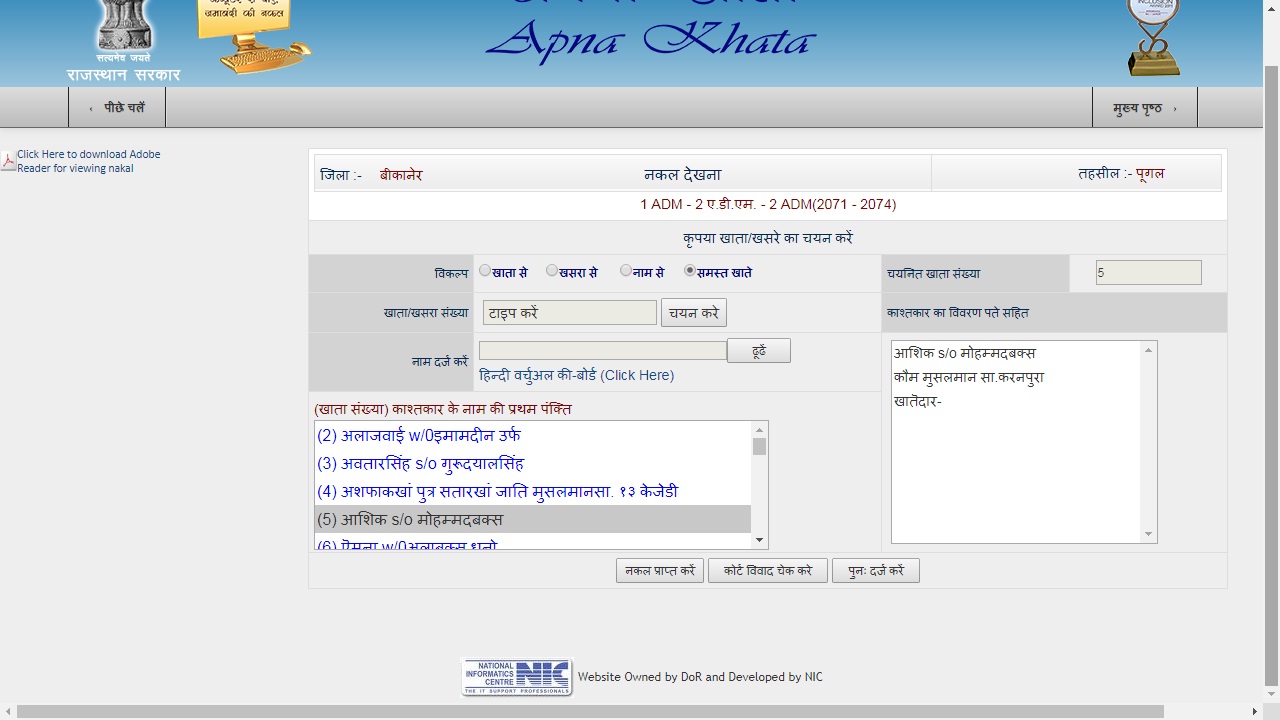This screenshot has width=1280, height=720.
Task: Click the award trophy icon in header
Action: [1153, 38]
